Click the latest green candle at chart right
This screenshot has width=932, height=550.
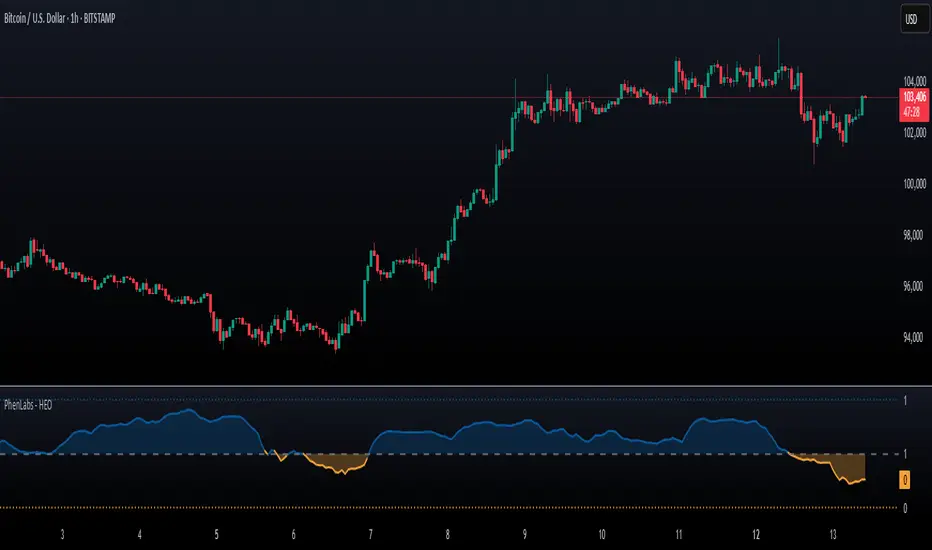coord(862,105)
